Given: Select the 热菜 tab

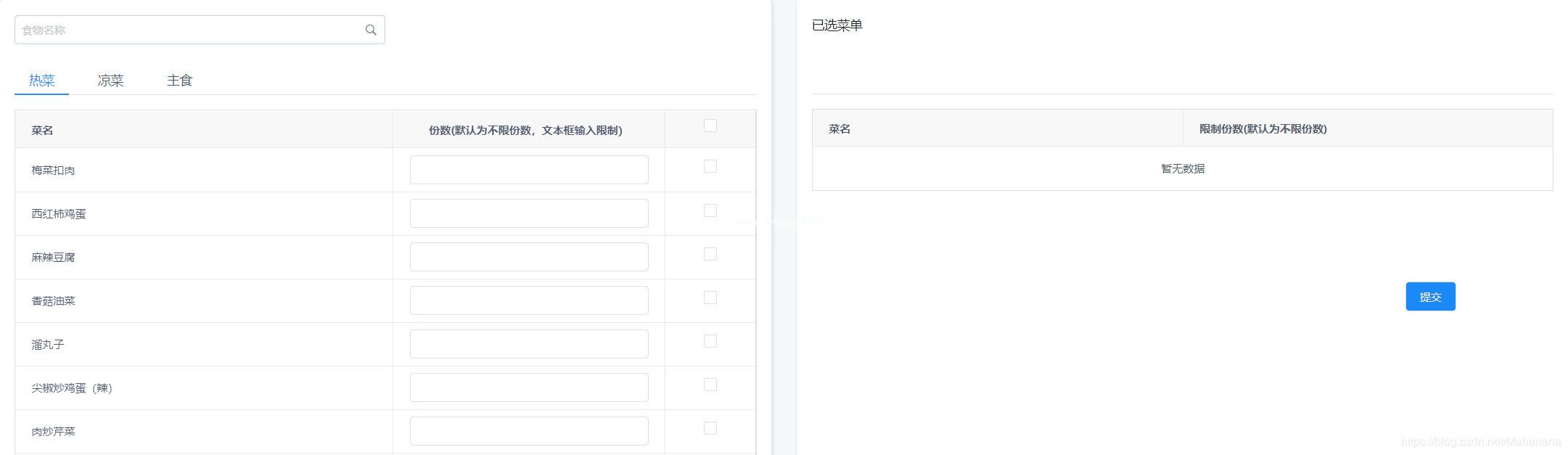Looking at the screenshot, I should 42,81.
